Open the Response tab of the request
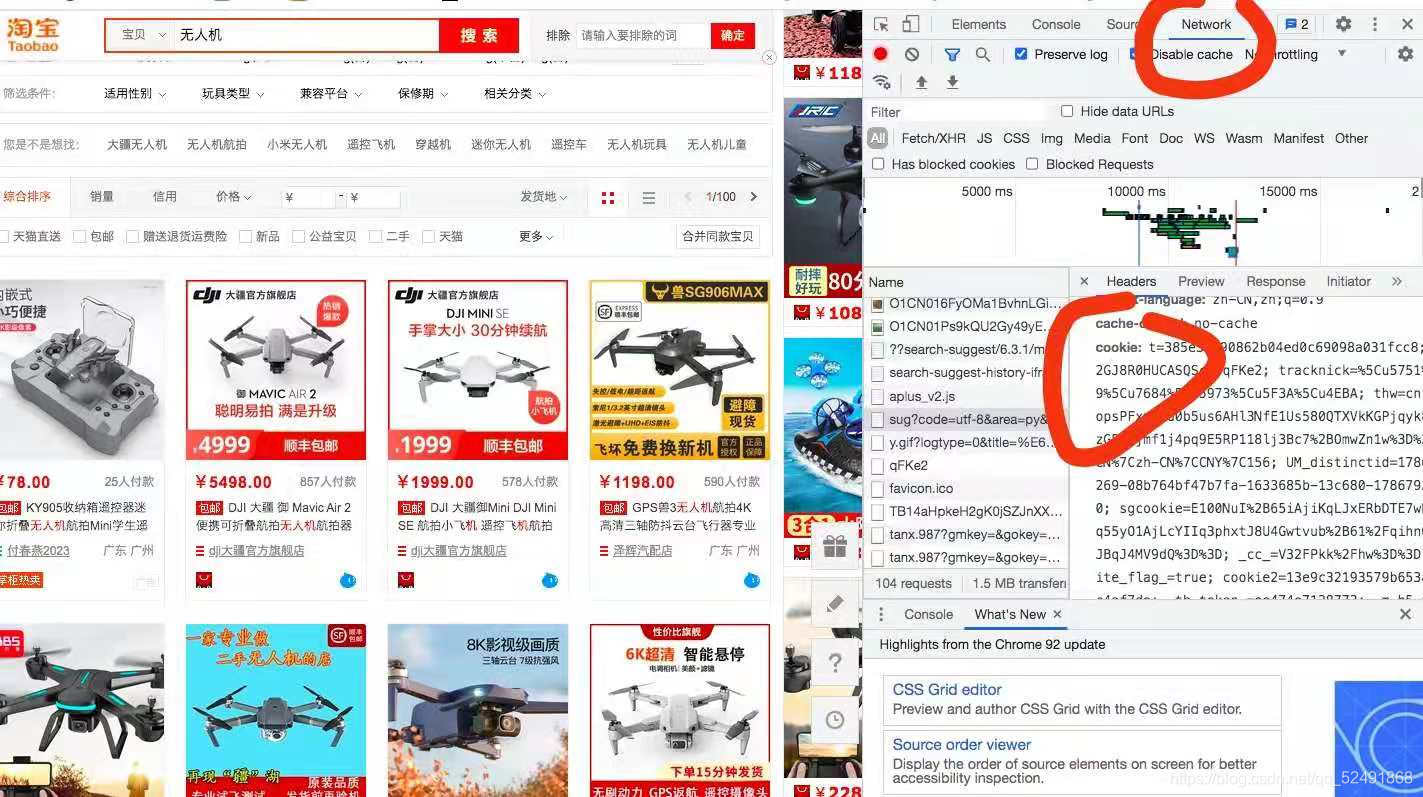 [x=1275, y=281]
